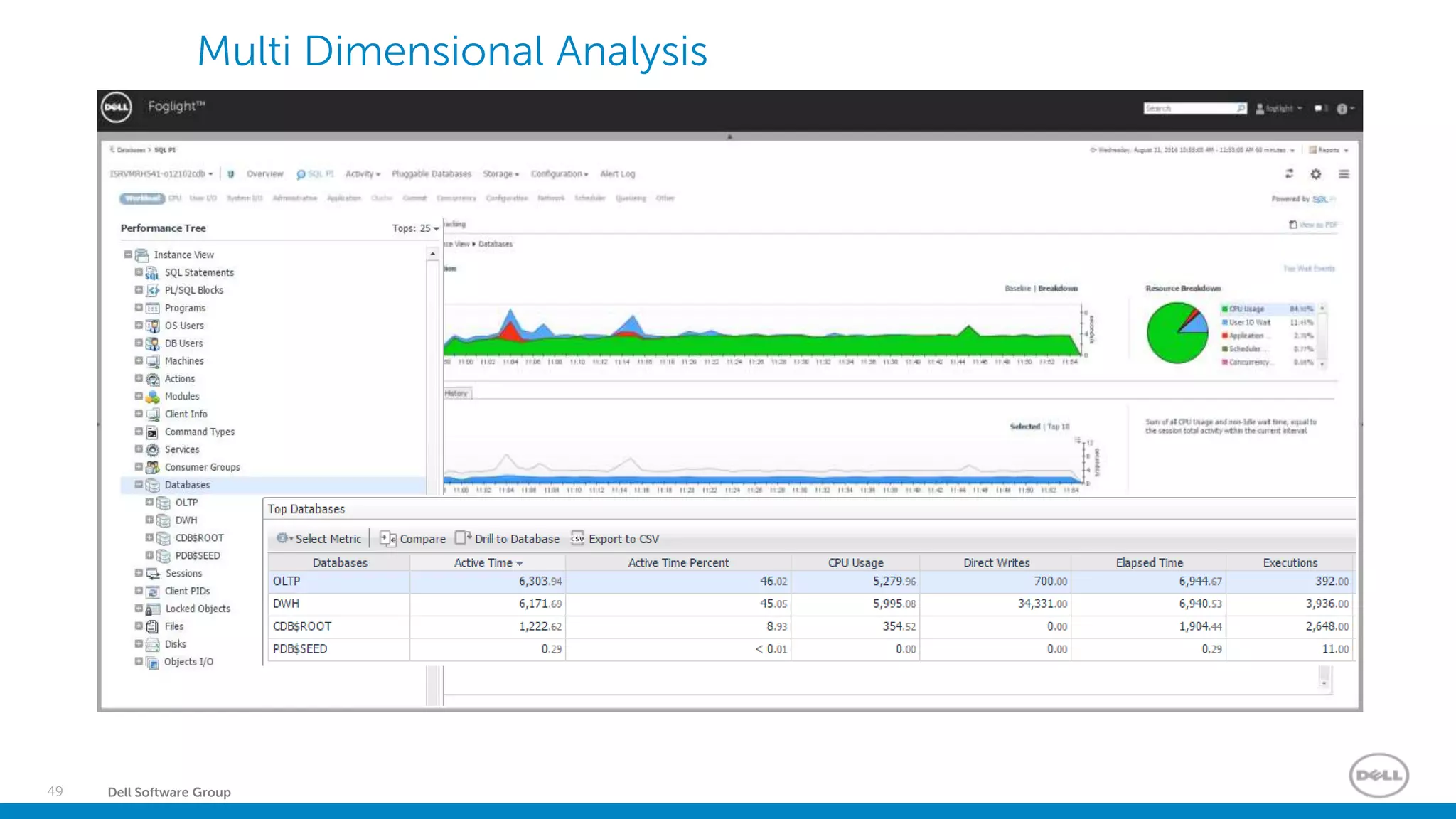Click in the Search input field
This screenshot has height=819, width=1456.
click(x=1190, y=108)
